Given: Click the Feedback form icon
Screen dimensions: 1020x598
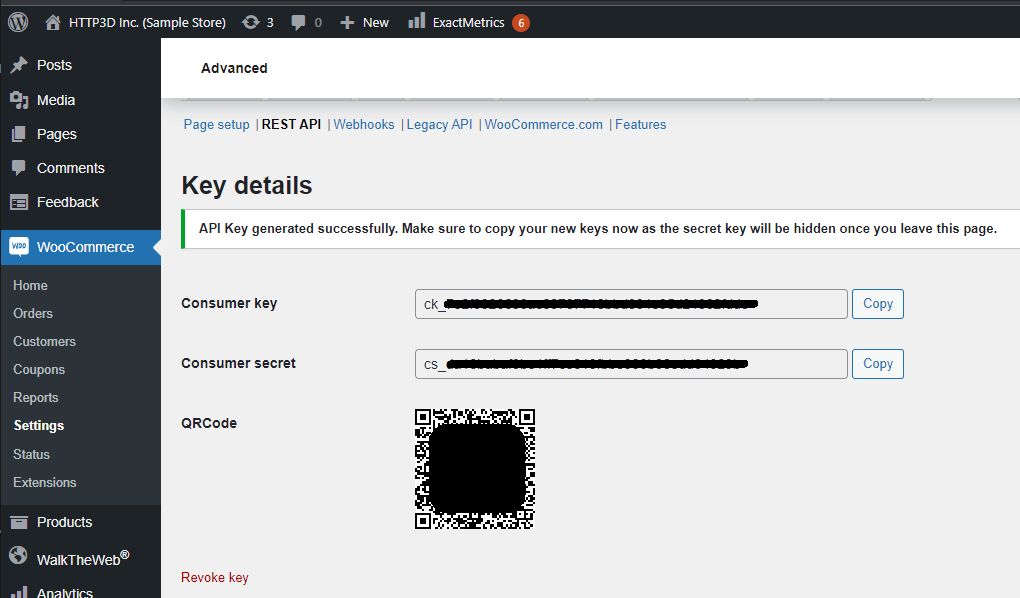Looking at the screenshot, I should (19, 202).
